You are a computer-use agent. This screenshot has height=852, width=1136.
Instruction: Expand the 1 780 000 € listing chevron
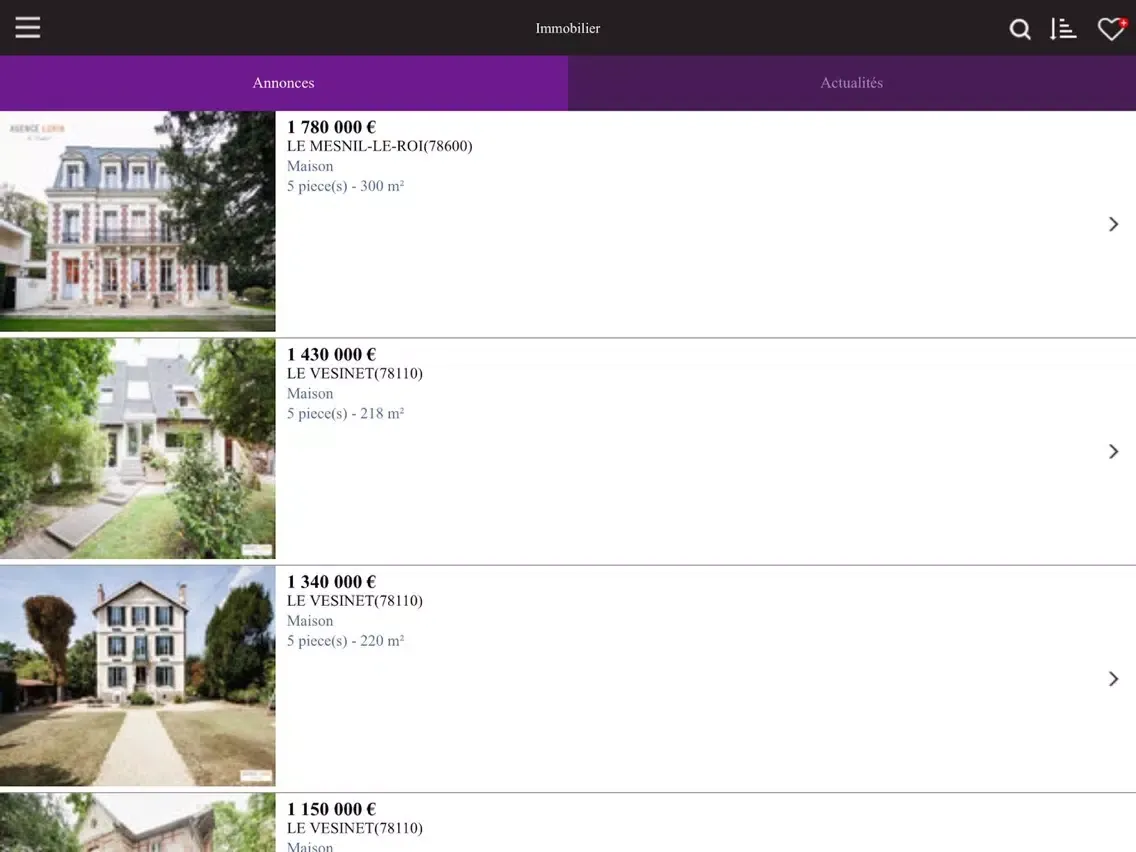(x=1113, y=224)
